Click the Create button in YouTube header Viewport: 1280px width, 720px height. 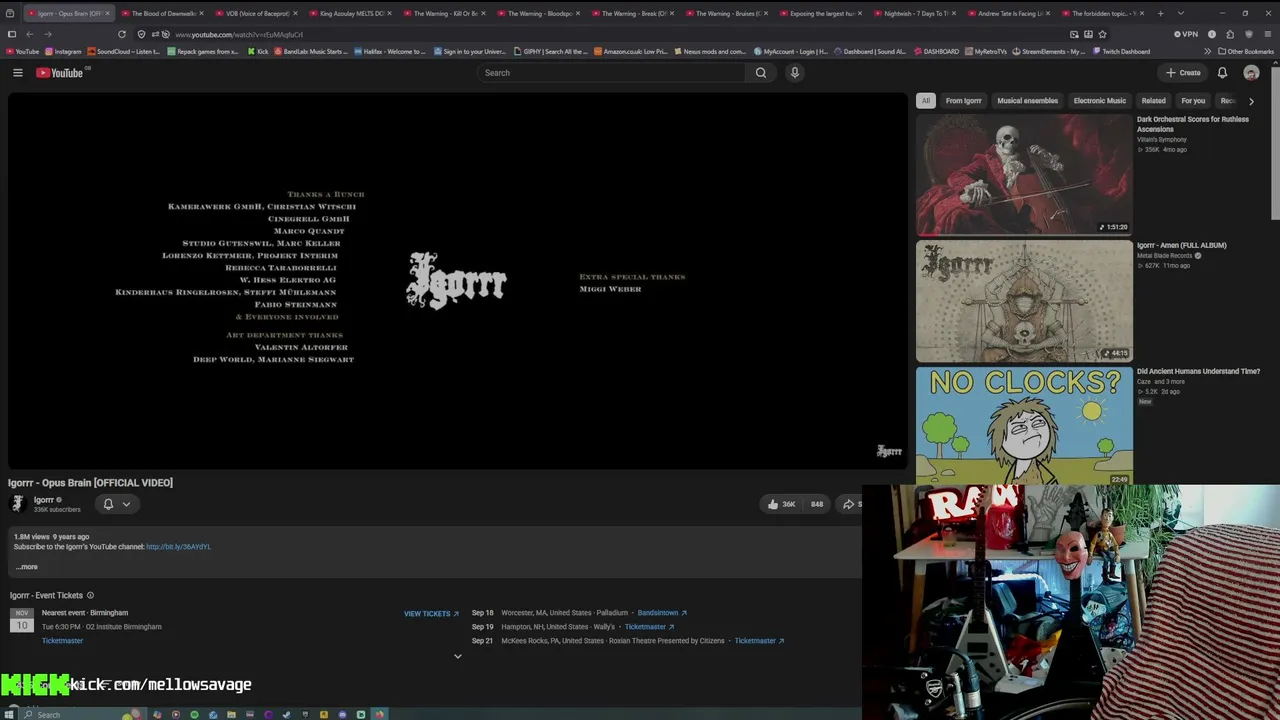[1183, 72]
